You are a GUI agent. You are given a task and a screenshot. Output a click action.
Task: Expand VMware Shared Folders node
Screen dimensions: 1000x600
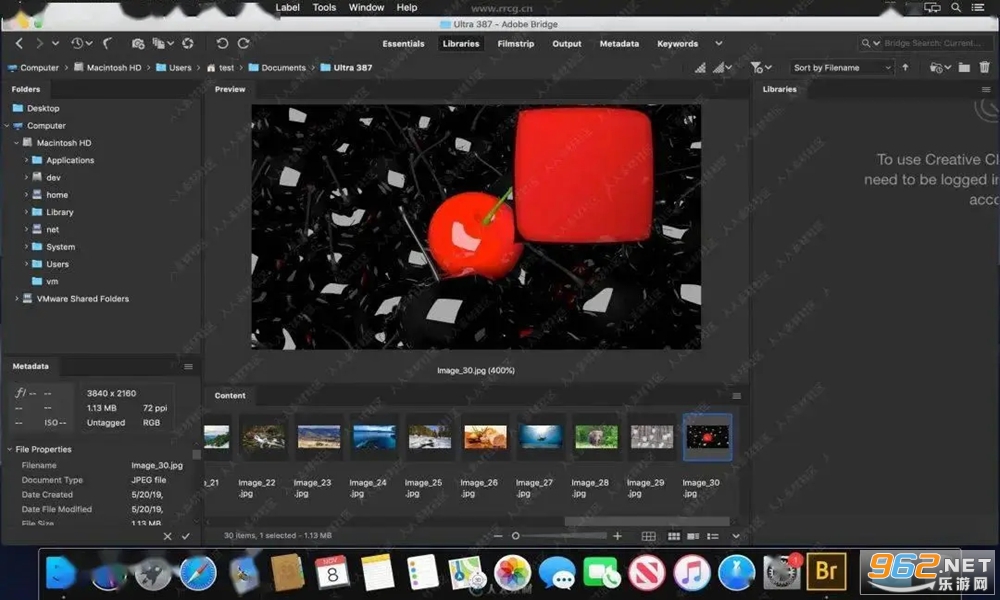click(17, 298)
